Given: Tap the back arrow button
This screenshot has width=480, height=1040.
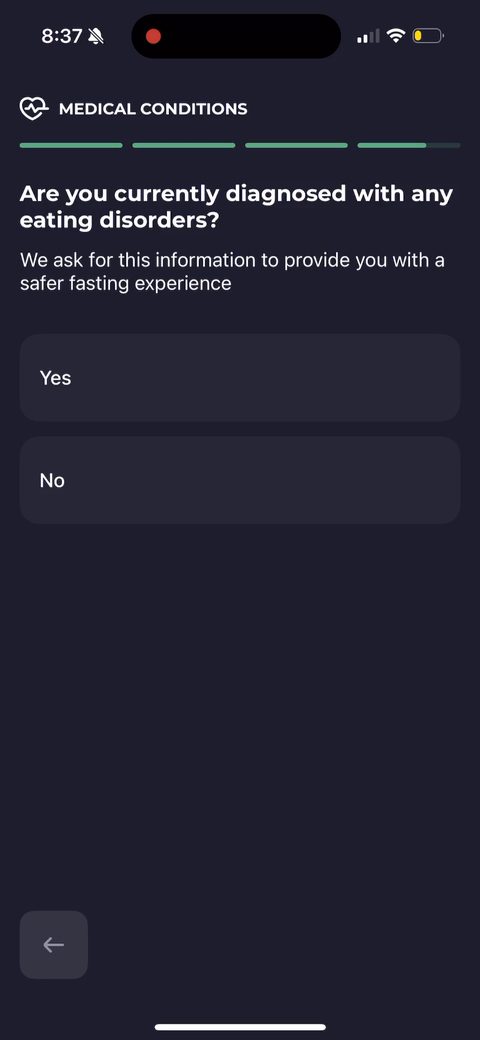Looking at the screenshot, I should pyautogui.click(x=54, y=944).
